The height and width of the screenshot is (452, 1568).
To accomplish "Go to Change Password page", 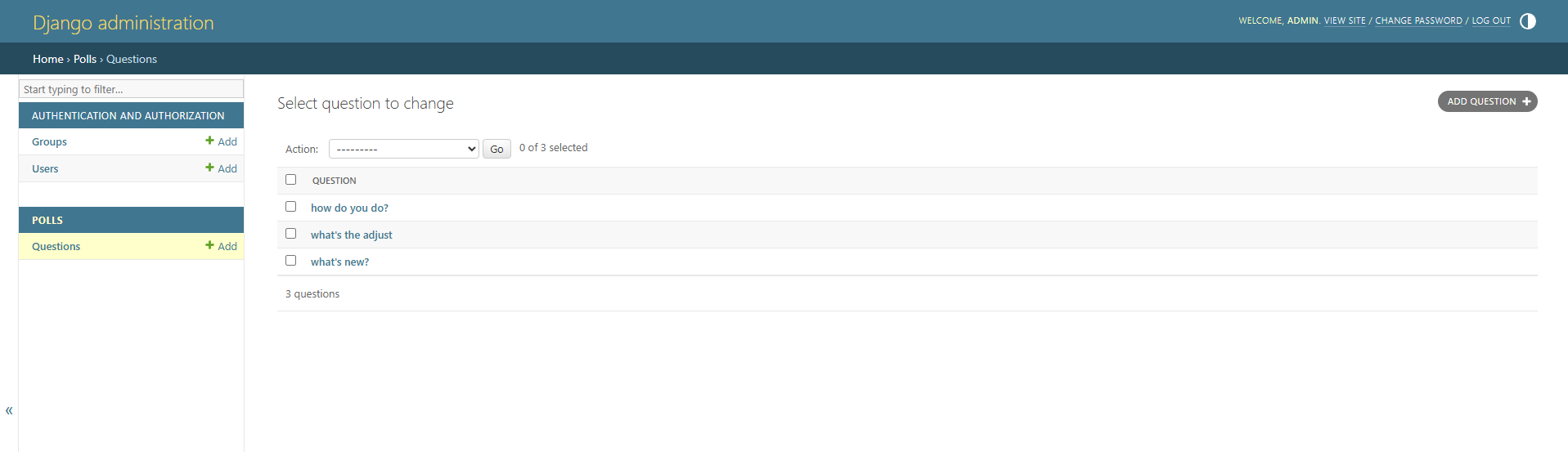I will point(1418,21).
